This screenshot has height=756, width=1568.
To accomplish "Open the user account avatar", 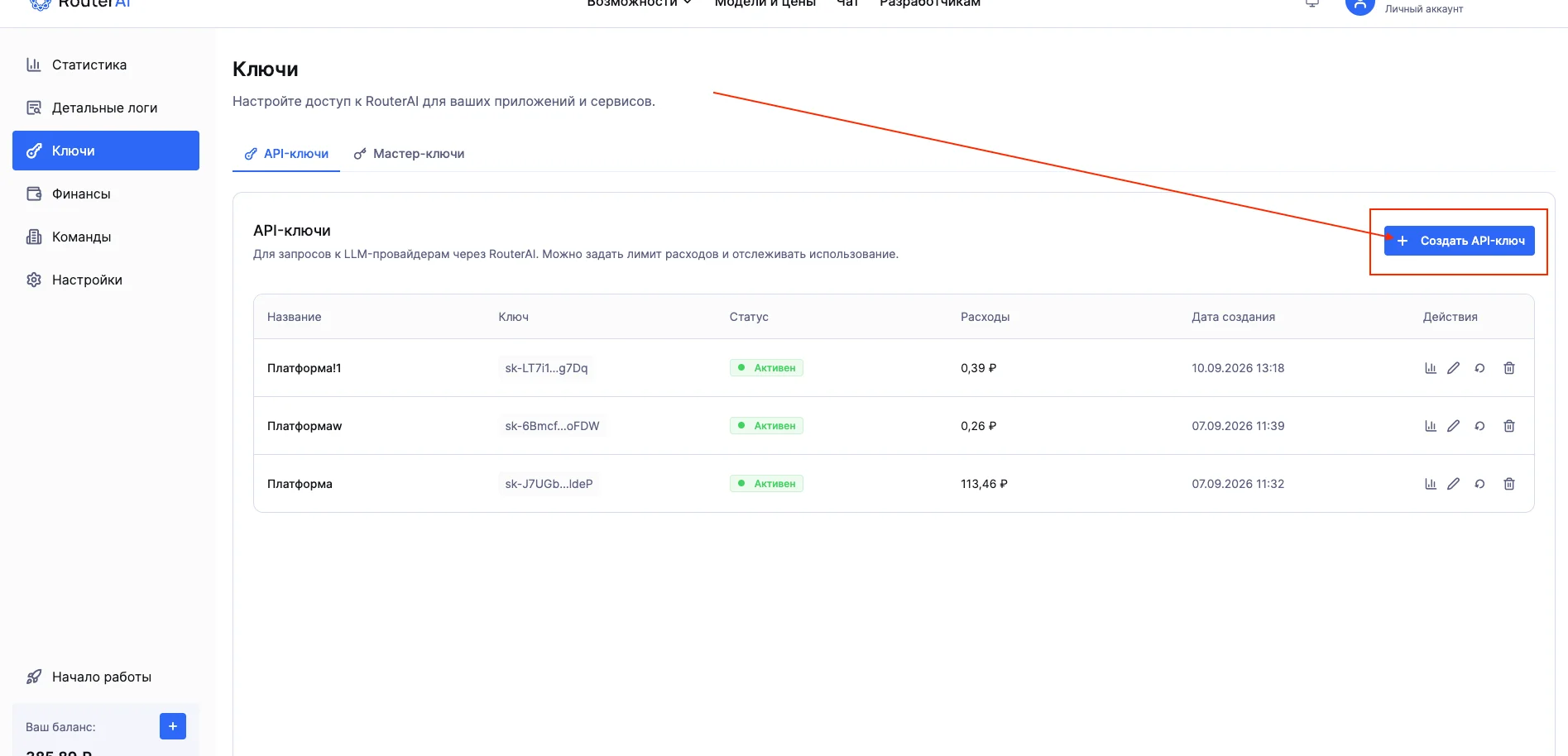I will click(x=1359, y=5).
